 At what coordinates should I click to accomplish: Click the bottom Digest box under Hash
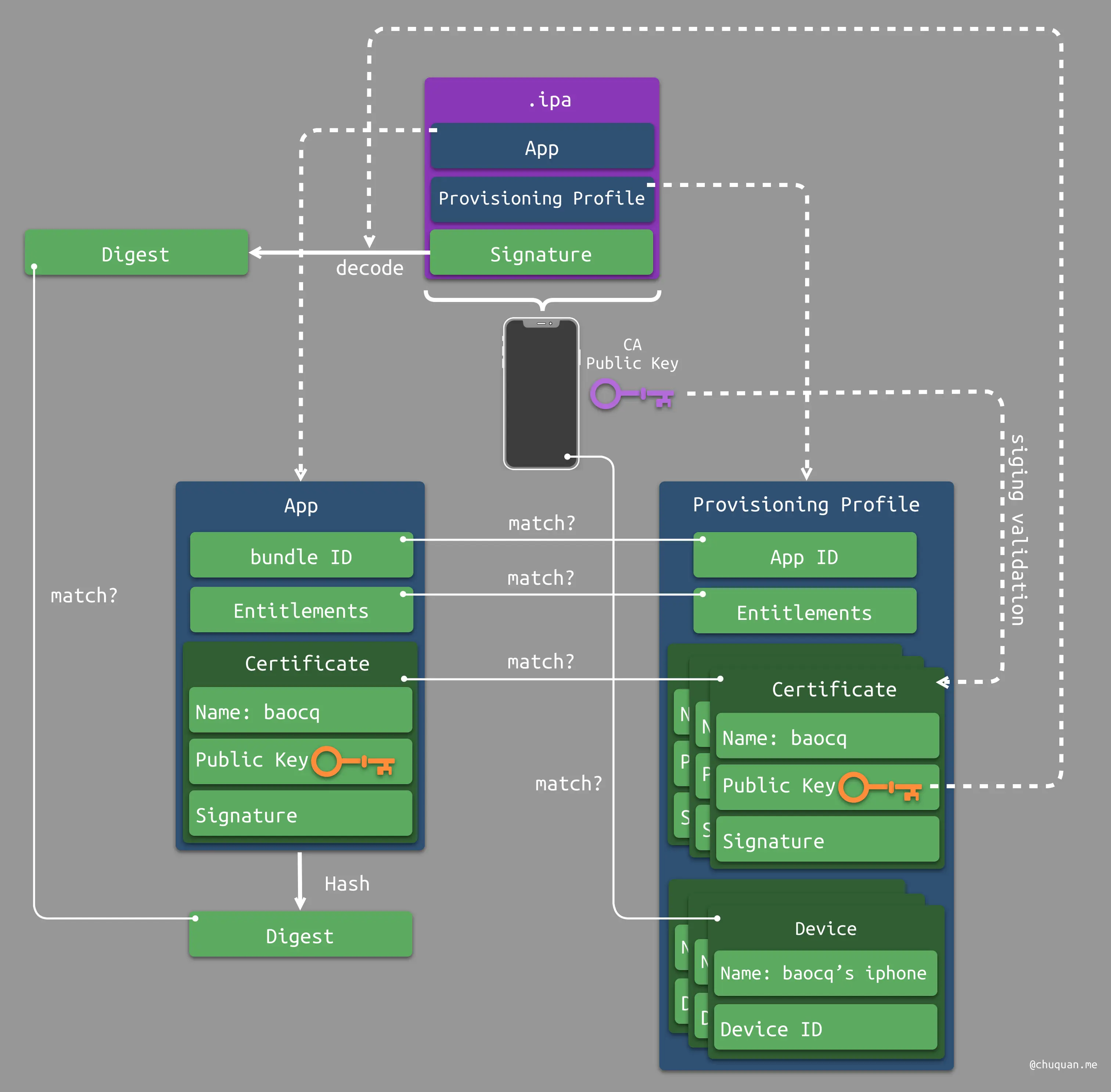tap(300, 936)
